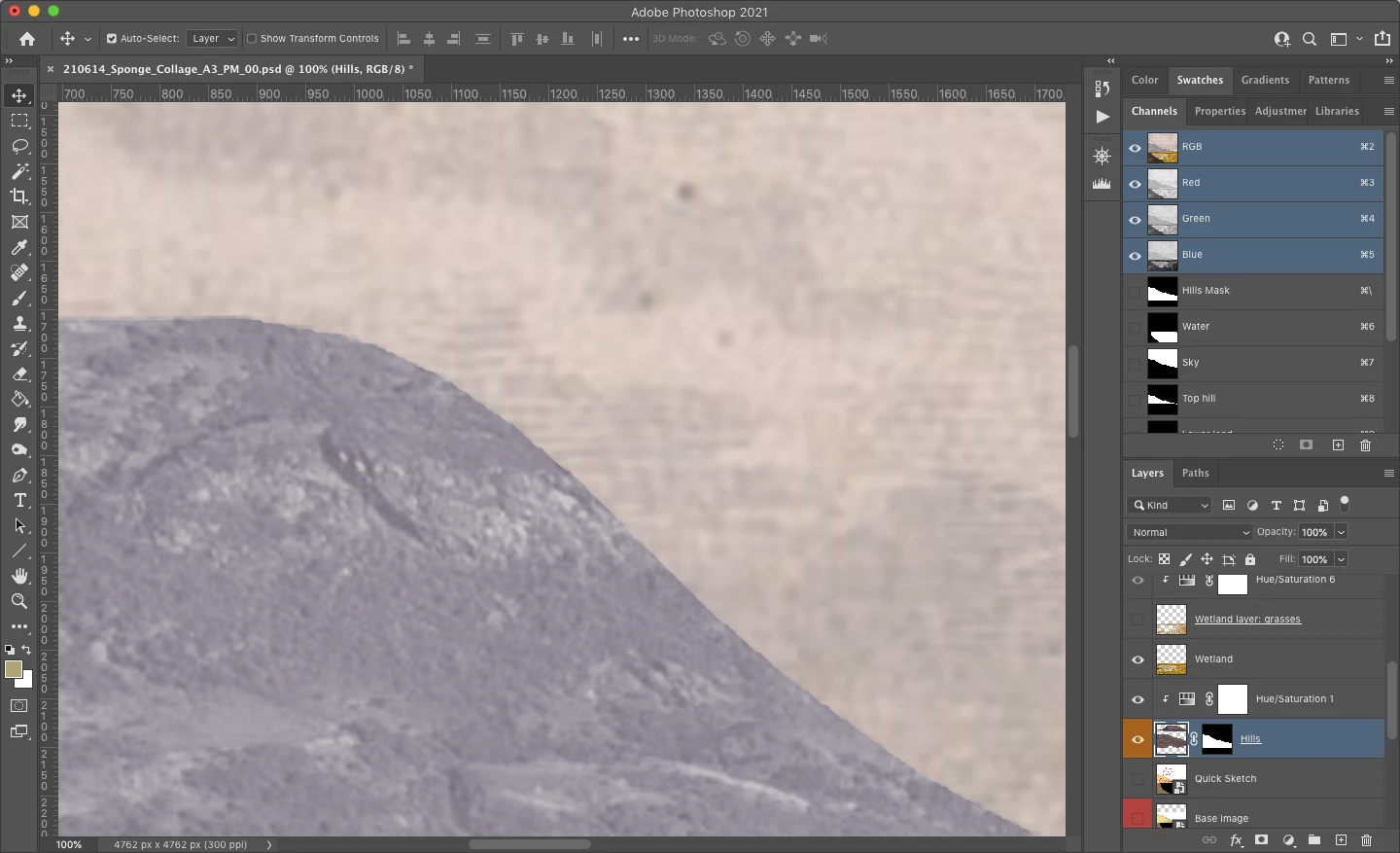Expand the status bar info arrow
The image size is (1400, 853).
269,844
